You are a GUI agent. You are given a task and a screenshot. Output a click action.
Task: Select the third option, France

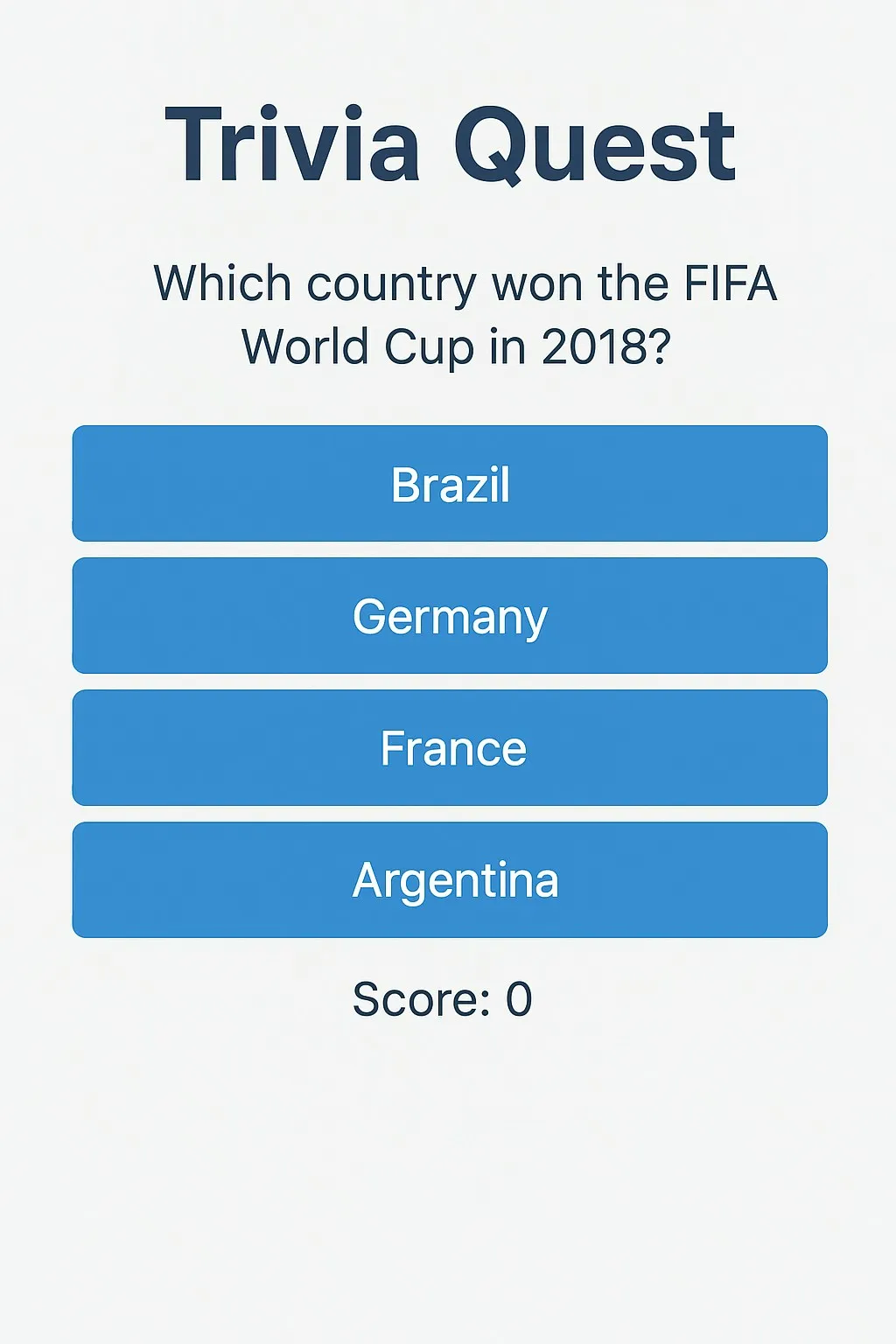(450, 748)
